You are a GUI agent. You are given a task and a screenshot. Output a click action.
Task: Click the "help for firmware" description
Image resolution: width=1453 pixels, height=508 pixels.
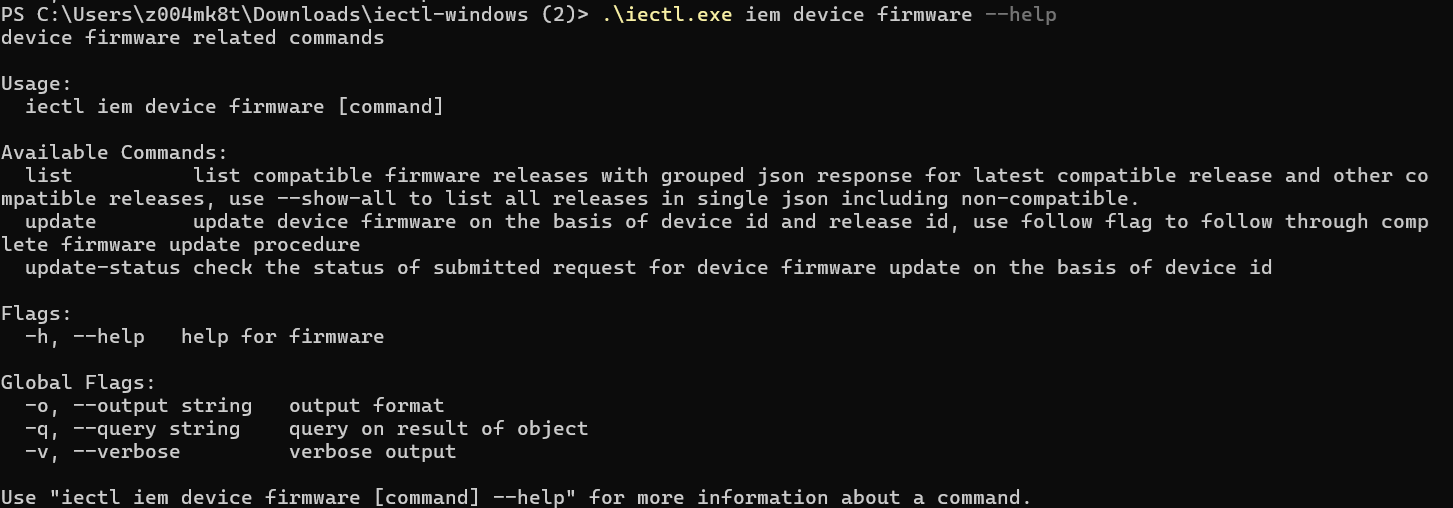coord(282,337)
